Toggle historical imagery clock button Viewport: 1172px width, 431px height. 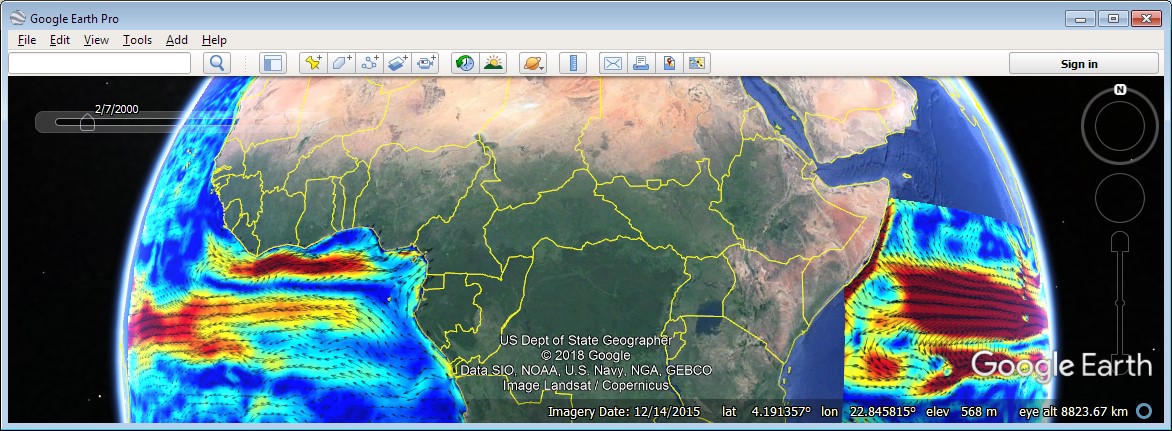(x=465, y=63)
